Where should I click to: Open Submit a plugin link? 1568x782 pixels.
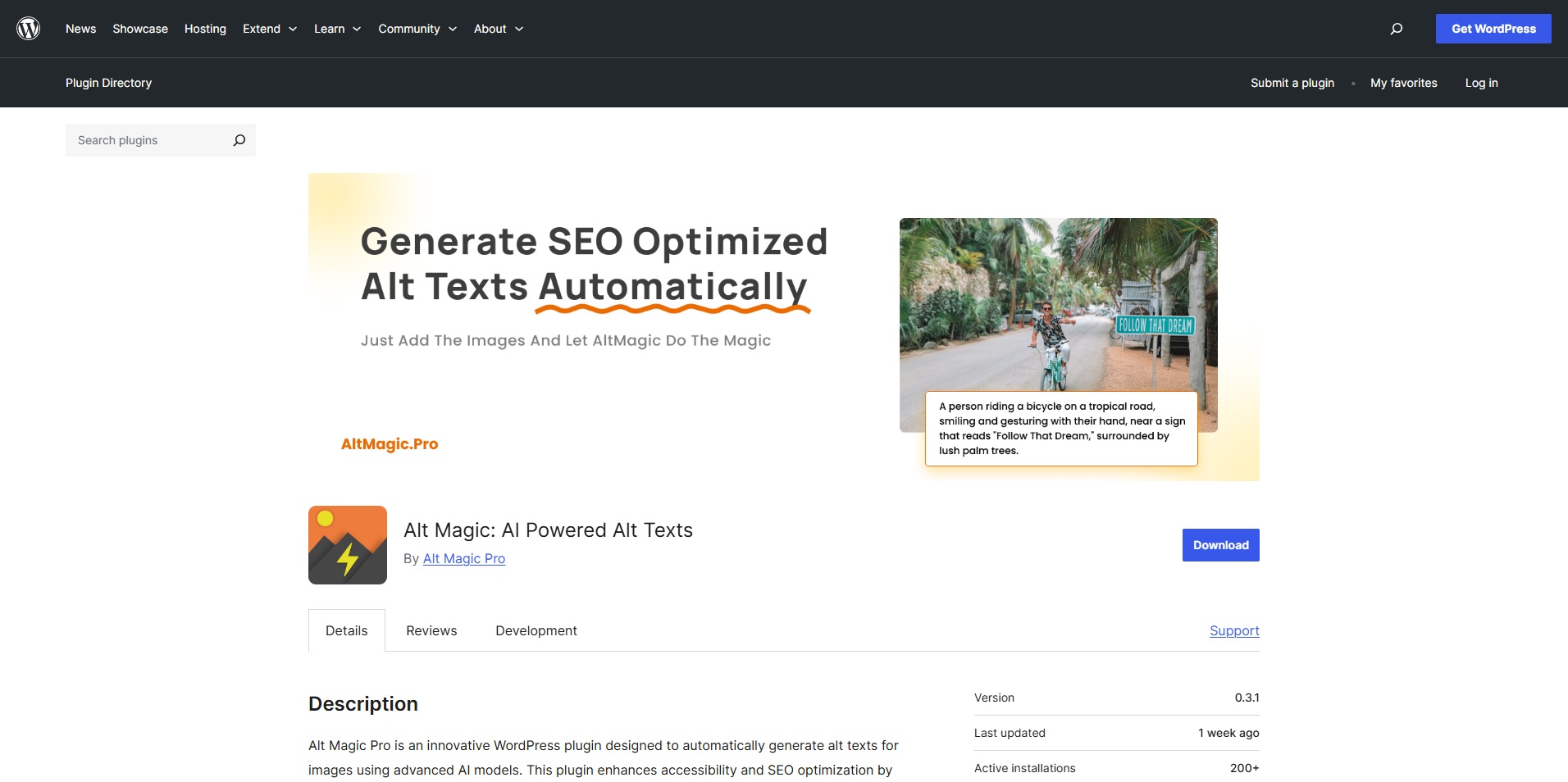[x=1292, y=83]
